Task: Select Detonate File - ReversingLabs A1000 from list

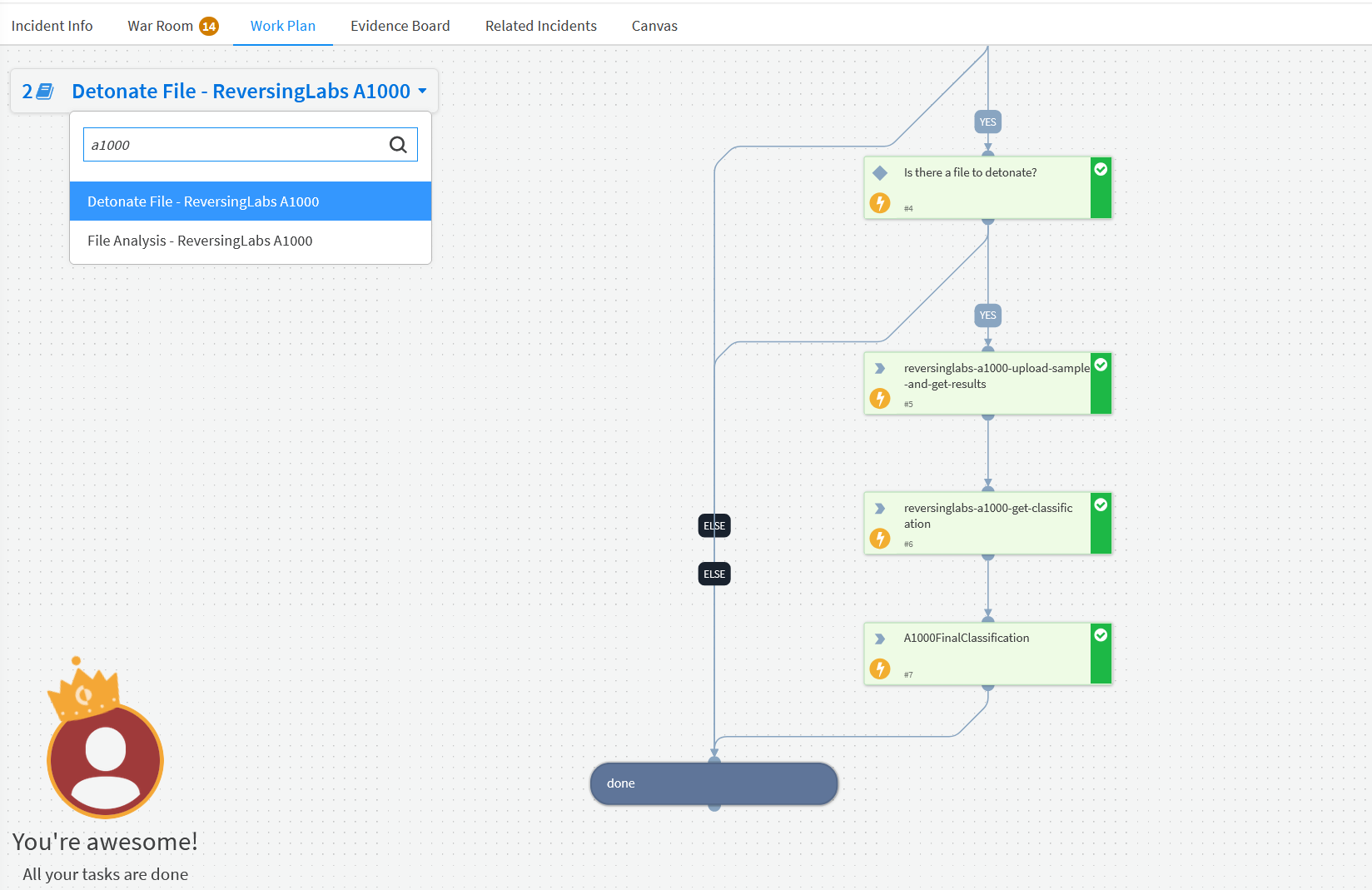Action: [x=251, y=201]
